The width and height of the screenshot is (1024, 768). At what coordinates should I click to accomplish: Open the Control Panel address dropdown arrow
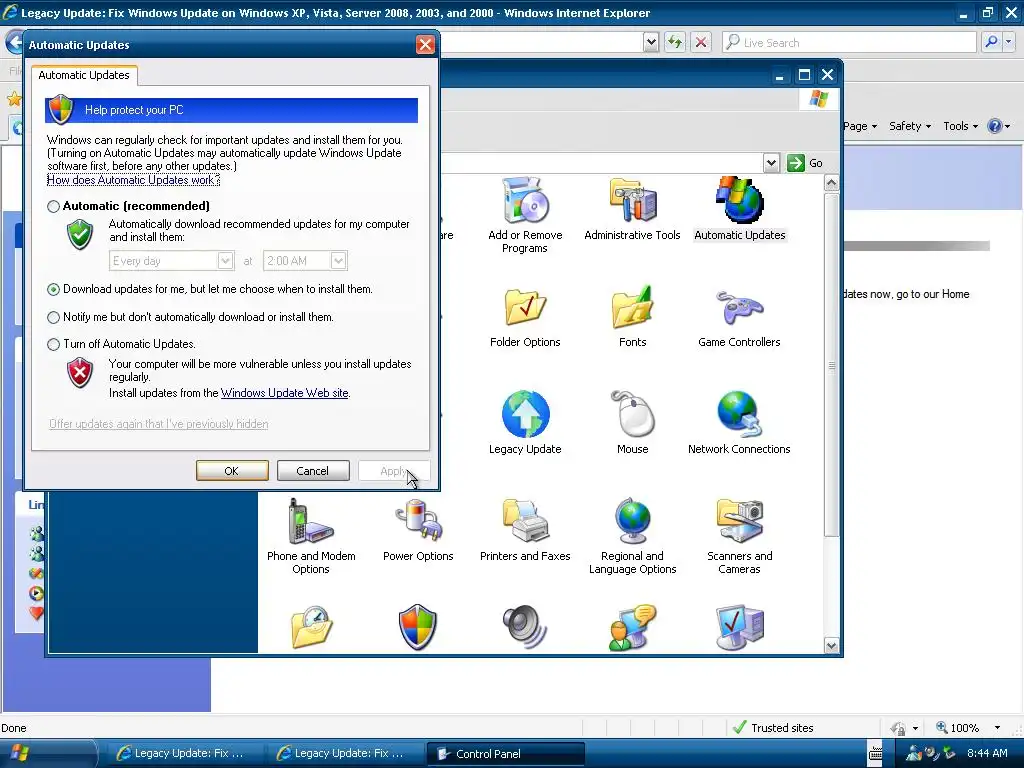[771, 163]
